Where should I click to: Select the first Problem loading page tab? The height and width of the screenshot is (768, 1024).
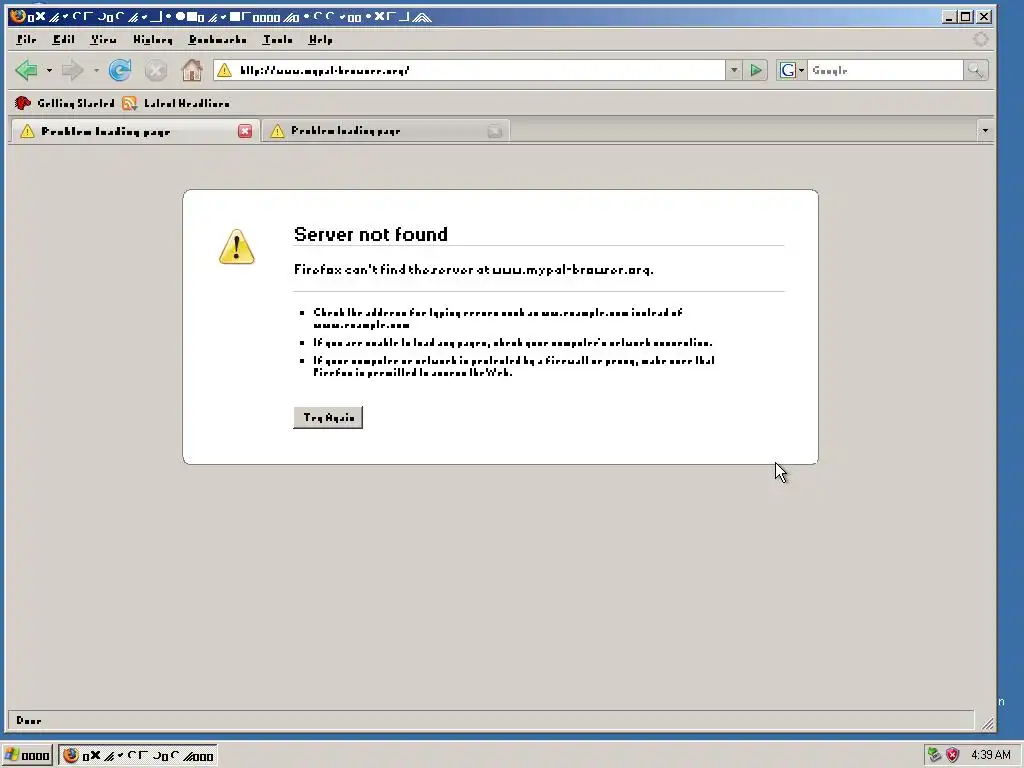135,131
